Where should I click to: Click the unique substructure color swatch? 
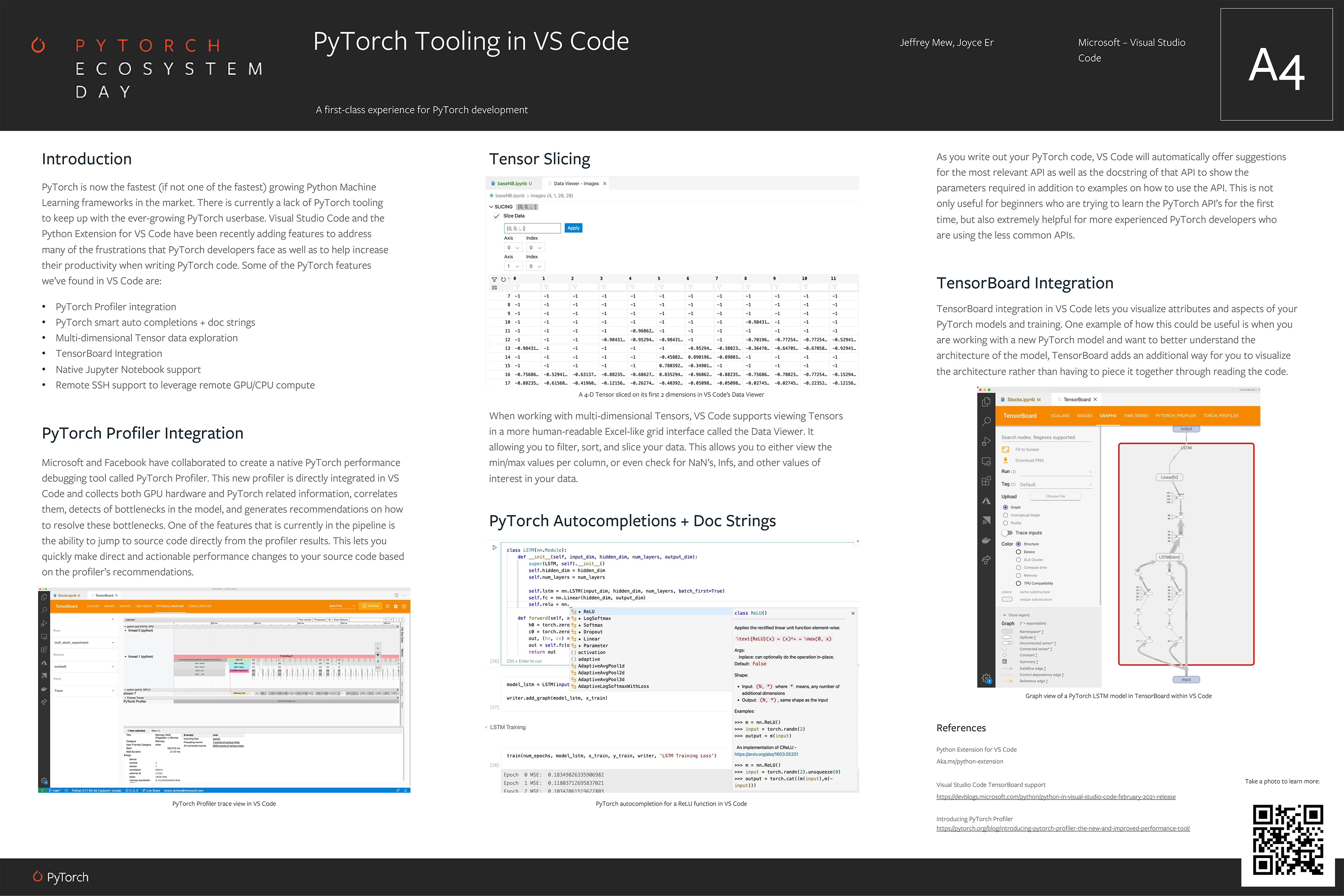coord(1007,599)
